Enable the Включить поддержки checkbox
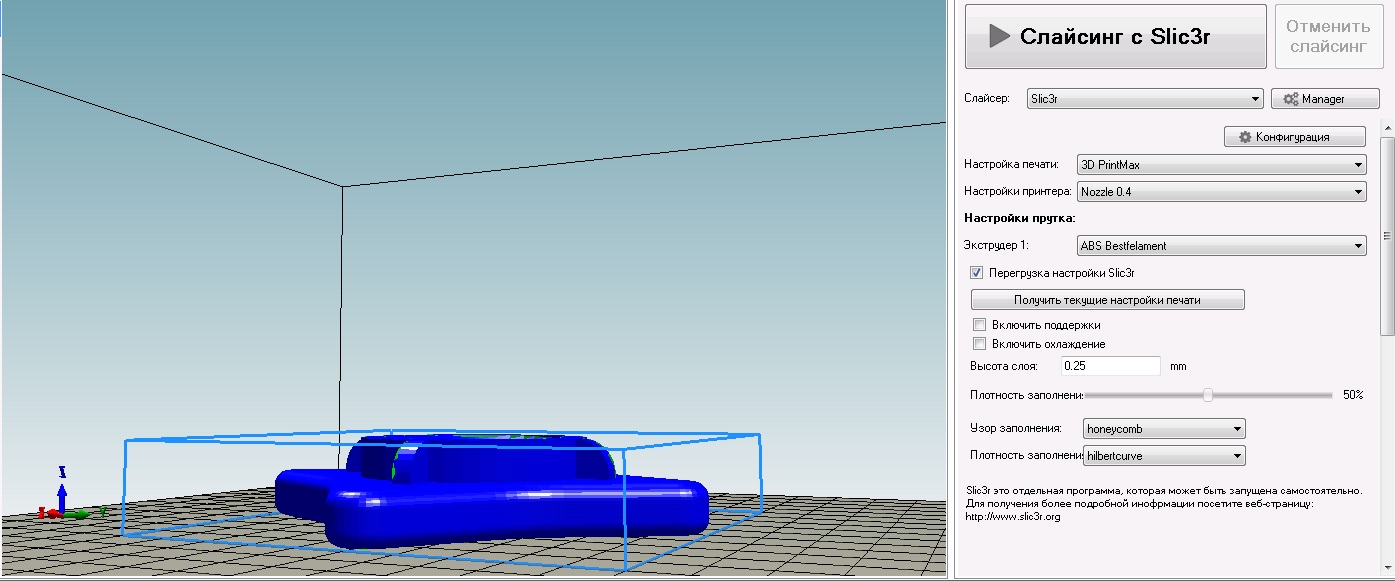 click(x=980, y=325)
